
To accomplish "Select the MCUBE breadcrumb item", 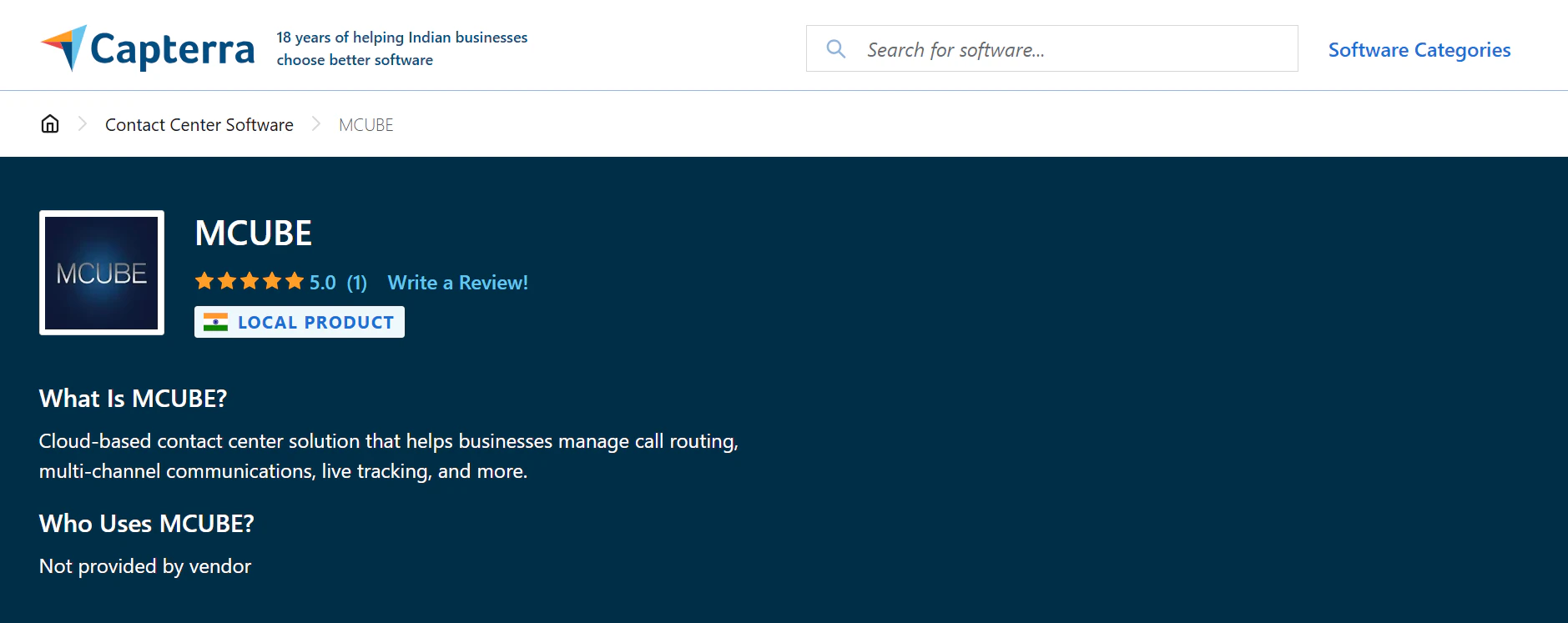I will pyautogui.click(x=366, y=125).
